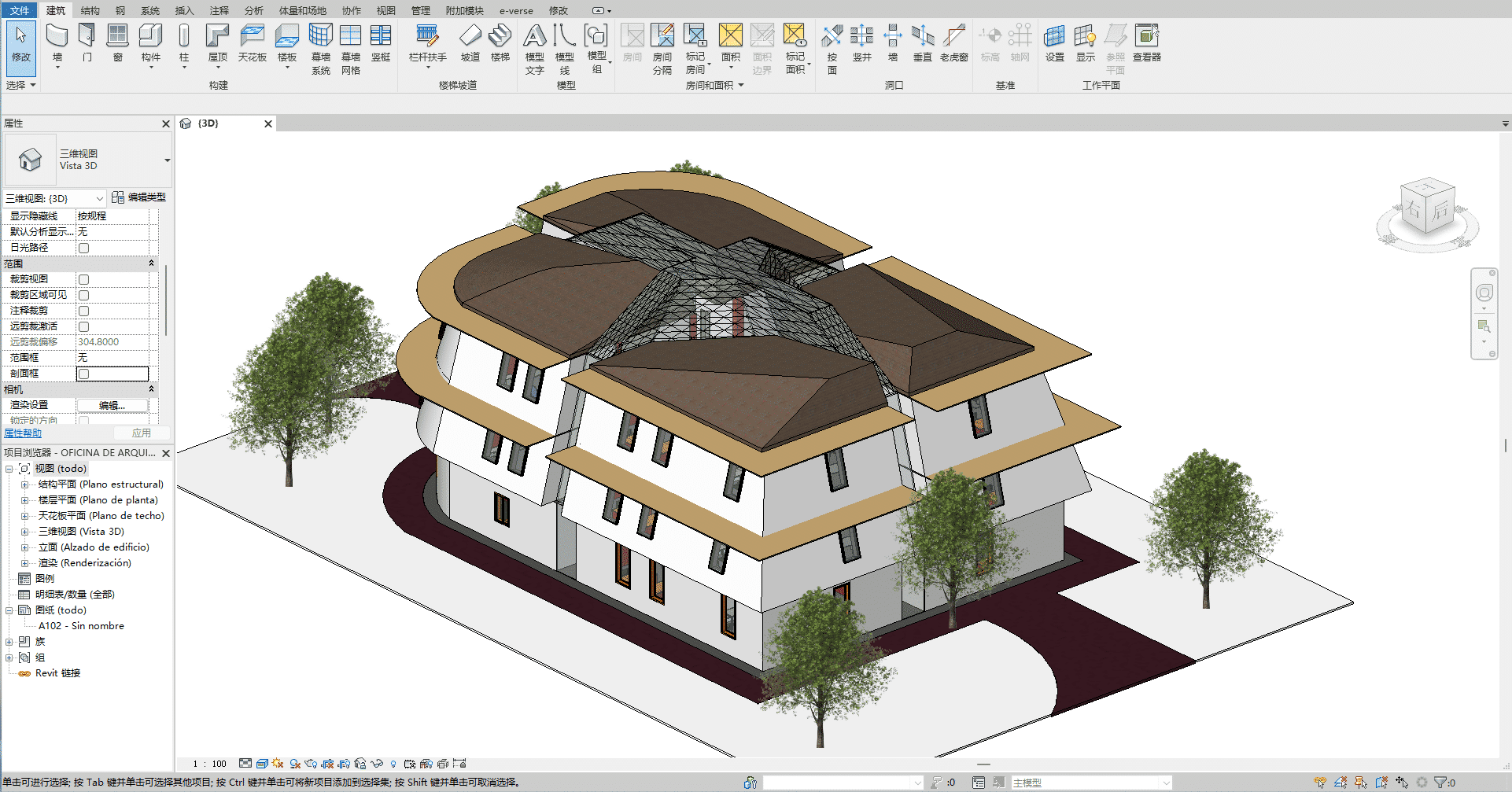Screen dimensions: 1512x792
Task: Open the 体量和场地 ribbon tab
Action: [303, 10]
